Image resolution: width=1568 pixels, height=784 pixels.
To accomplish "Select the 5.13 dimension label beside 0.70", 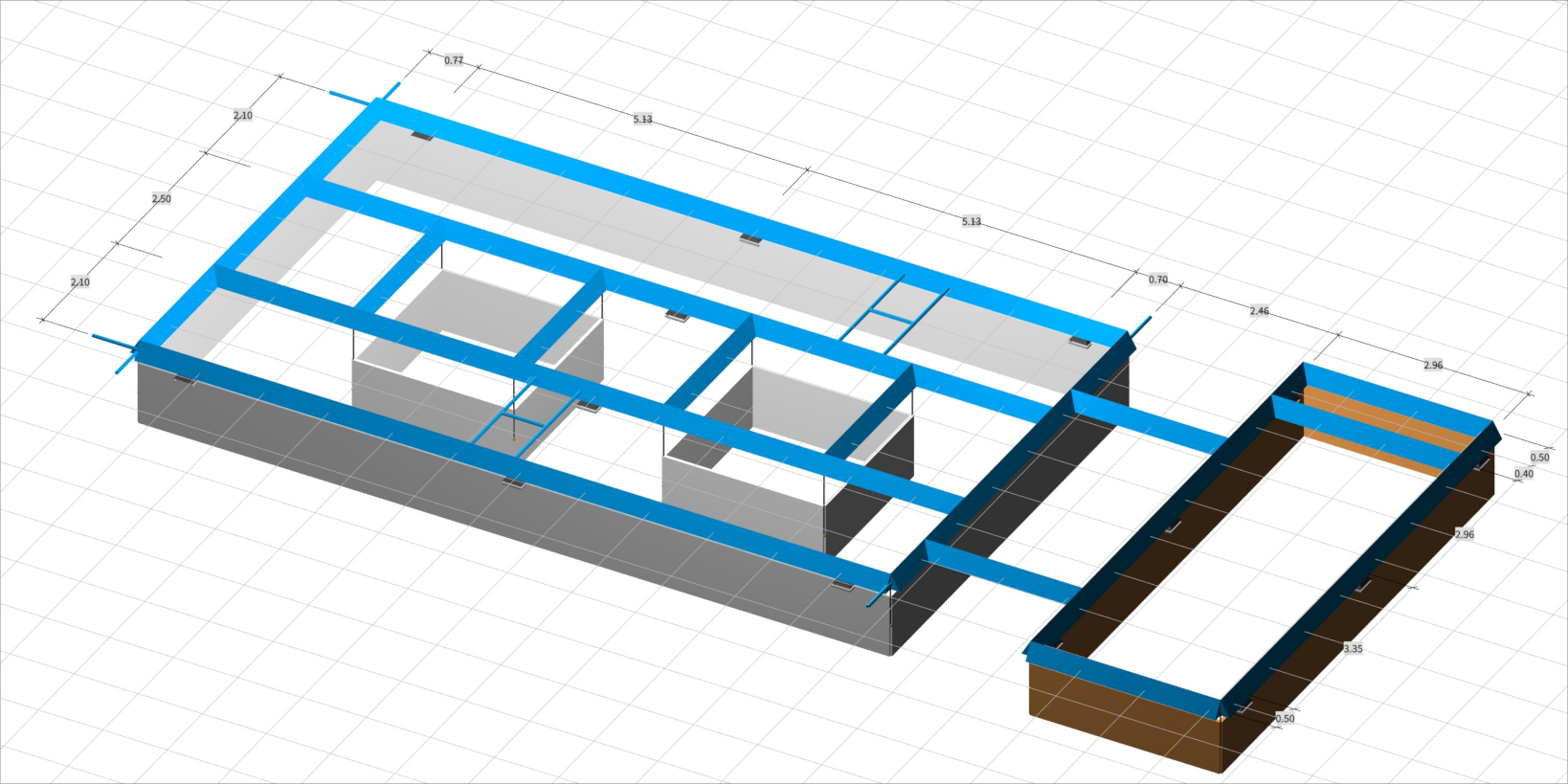I will point(972,222).
